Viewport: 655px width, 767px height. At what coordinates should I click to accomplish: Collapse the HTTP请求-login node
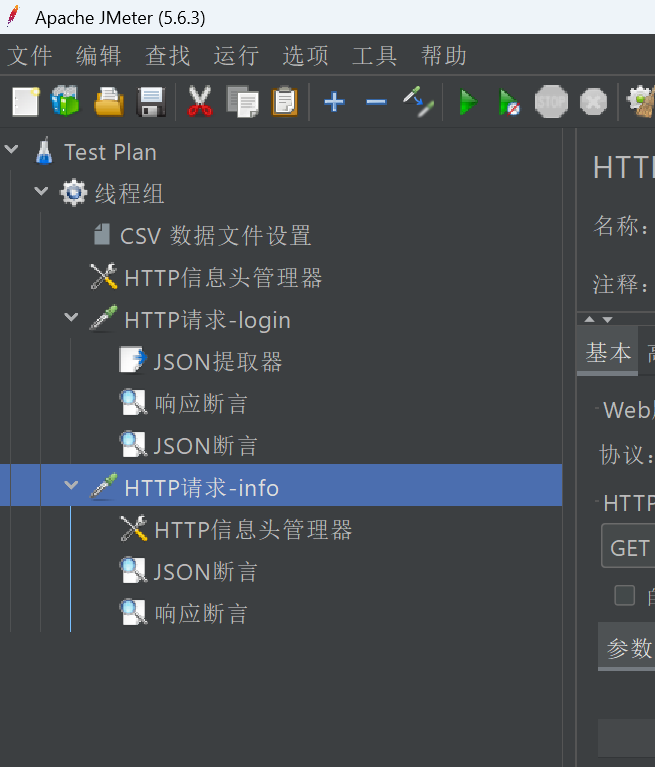click(x=71, y=316)
